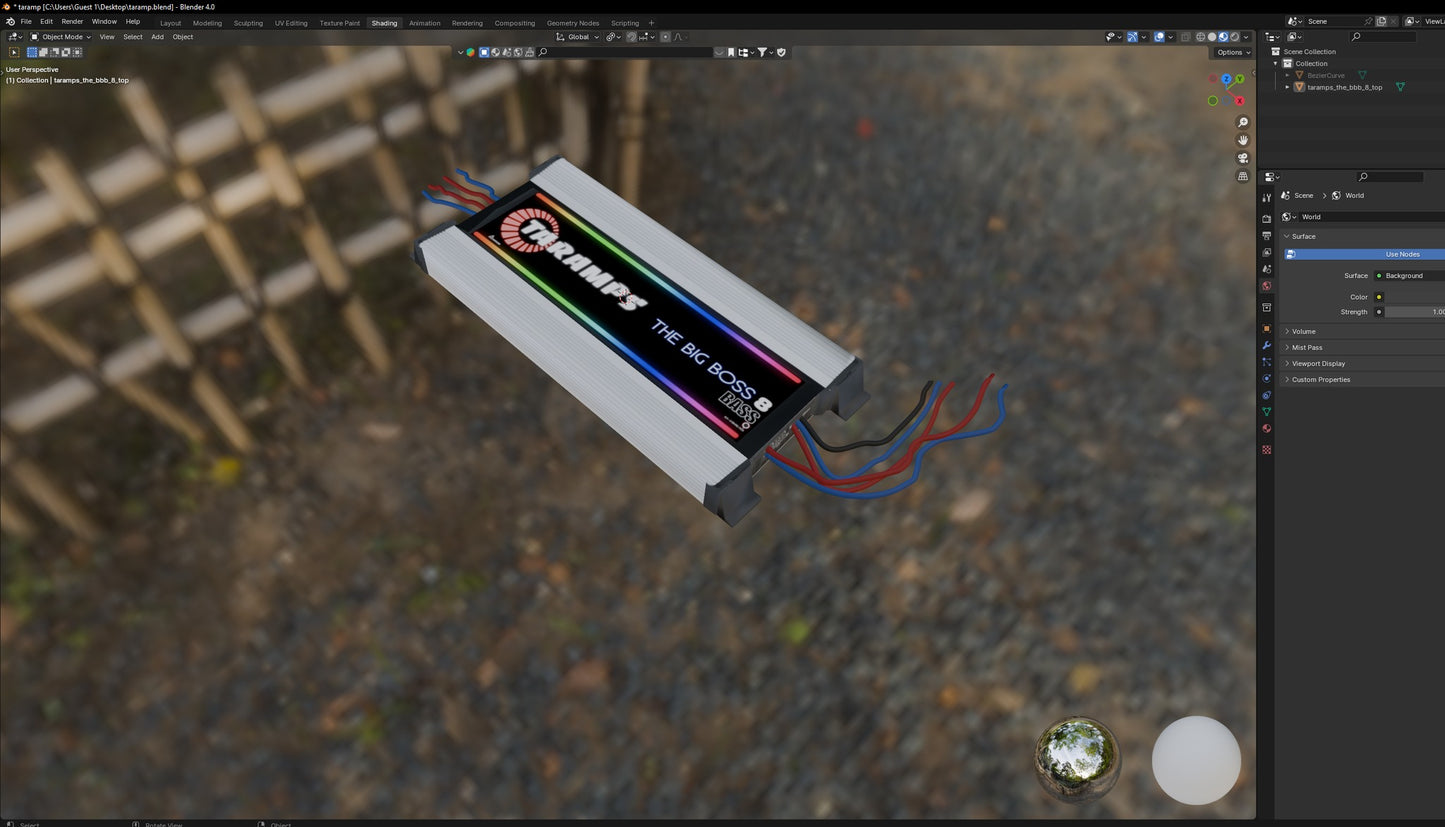The width and height of the screenshot is (1445, 827).
Task: Expand the Volume panel
Action: (x=1304, y=331)
